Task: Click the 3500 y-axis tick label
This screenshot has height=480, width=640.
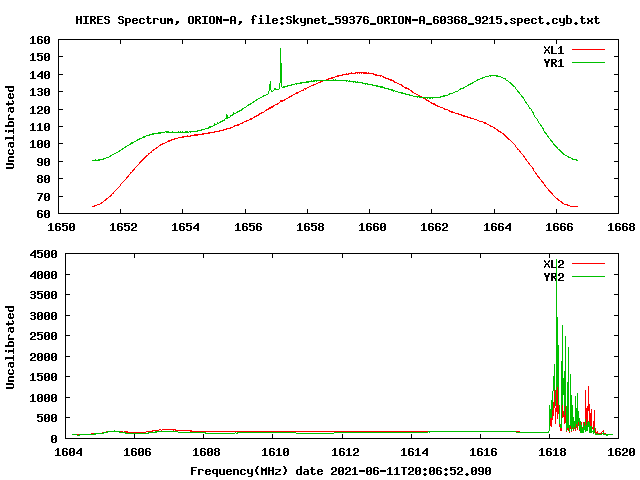Action: click(43, 296)
